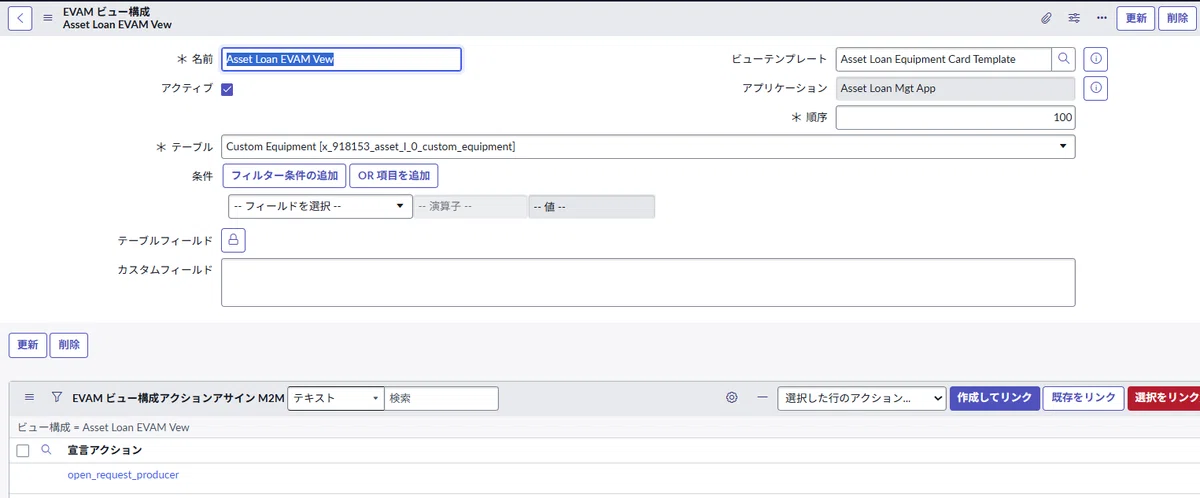Open the form personalize settings icon
Image resolution: width=1200 pixels, height=498 pixels.
pos(1074,18)
